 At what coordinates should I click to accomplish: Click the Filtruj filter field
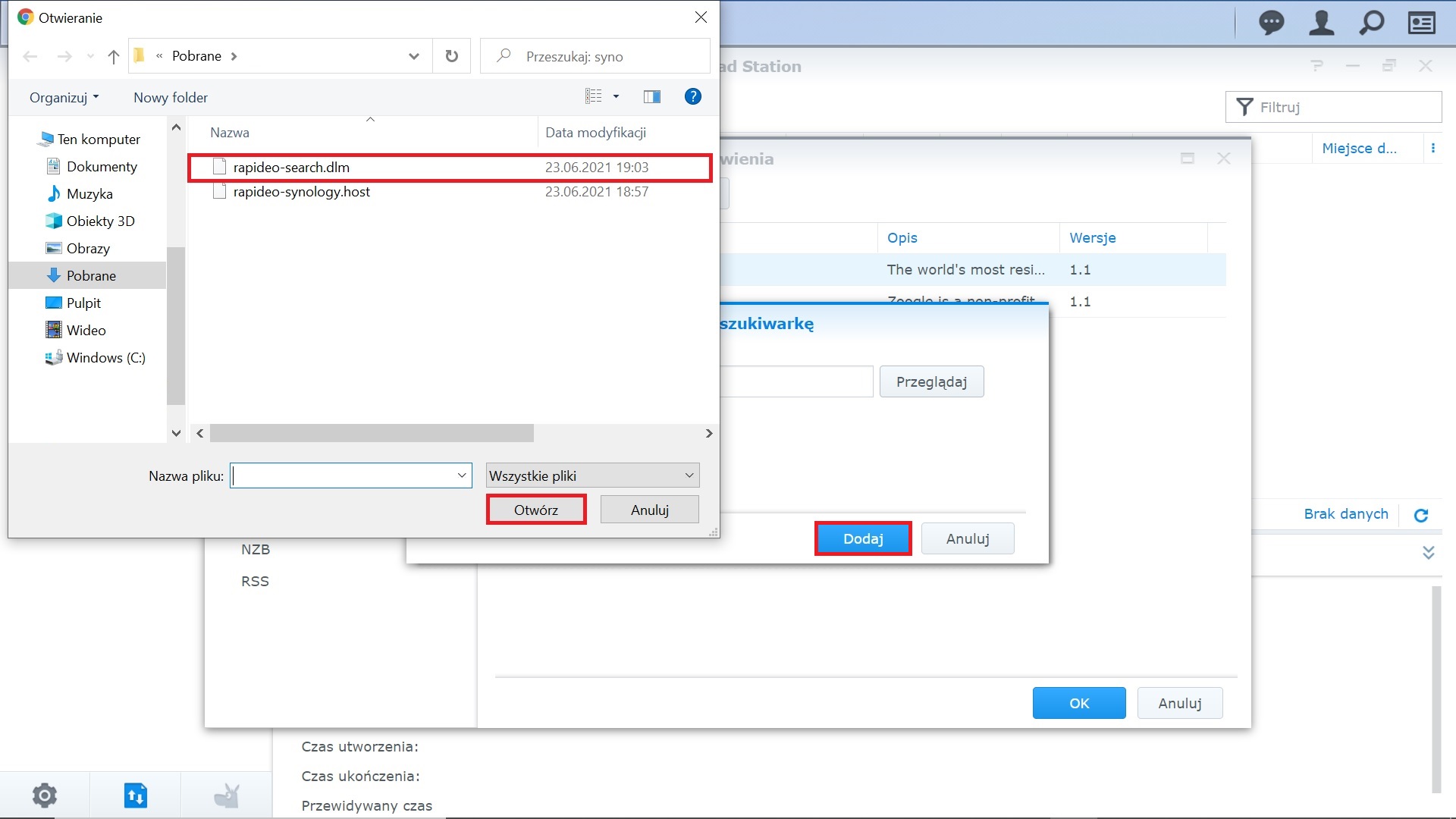click(1333, 107)
